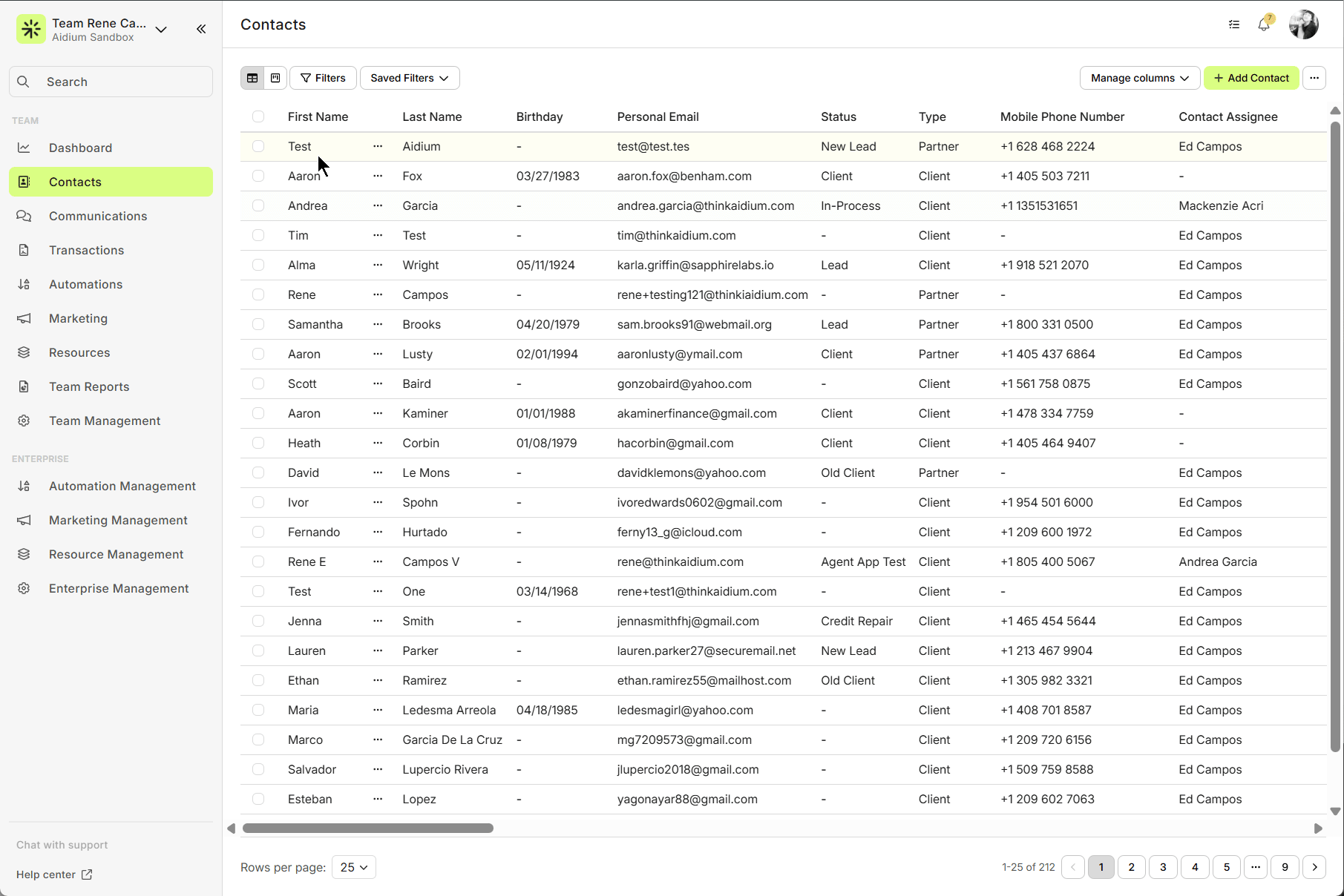Click the Add Contact button
Image resolution: width=1344 pixels, height=896 pixels.
point(1251,78)
